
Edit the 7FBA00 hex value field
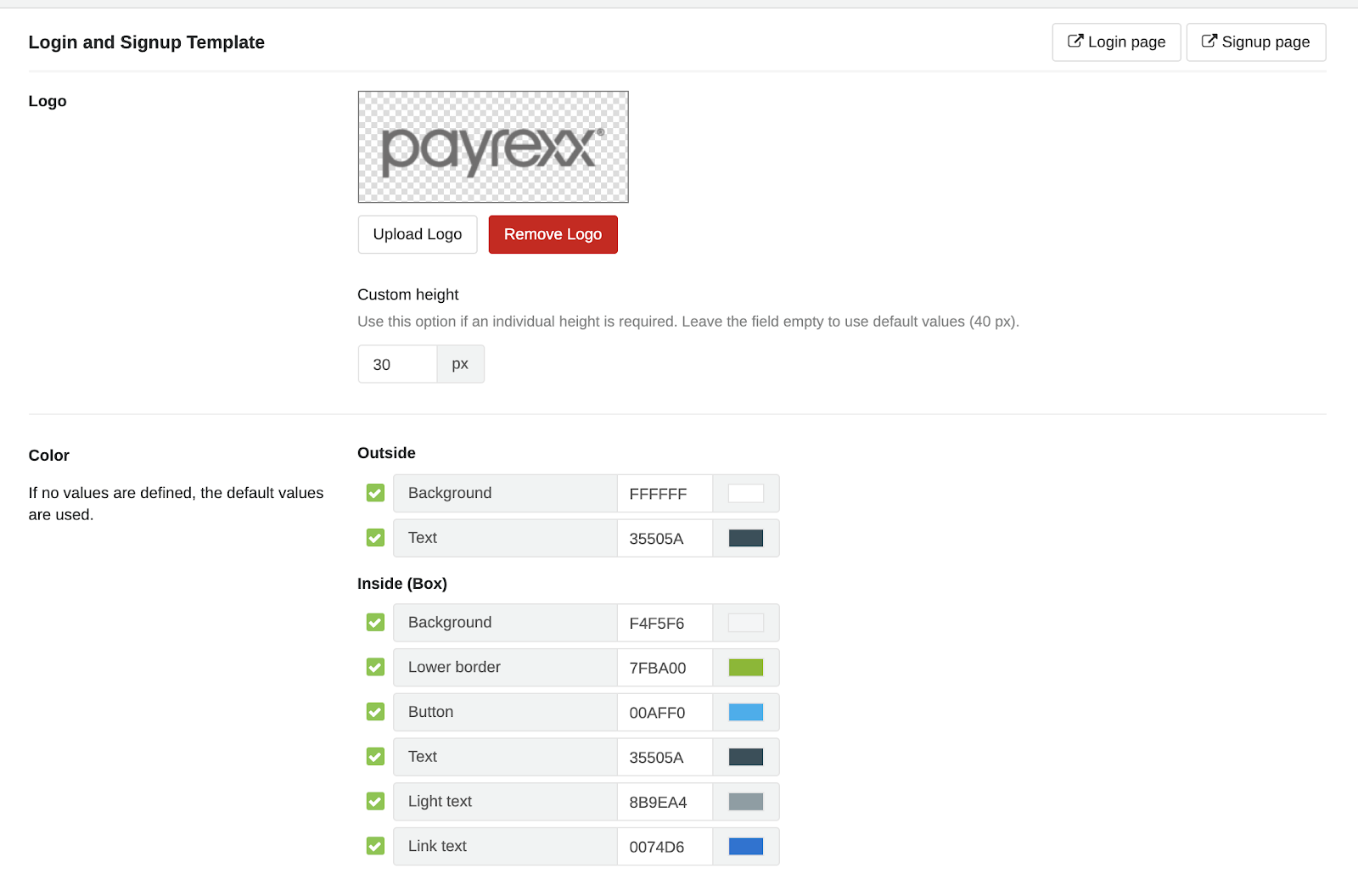(665, 667)
